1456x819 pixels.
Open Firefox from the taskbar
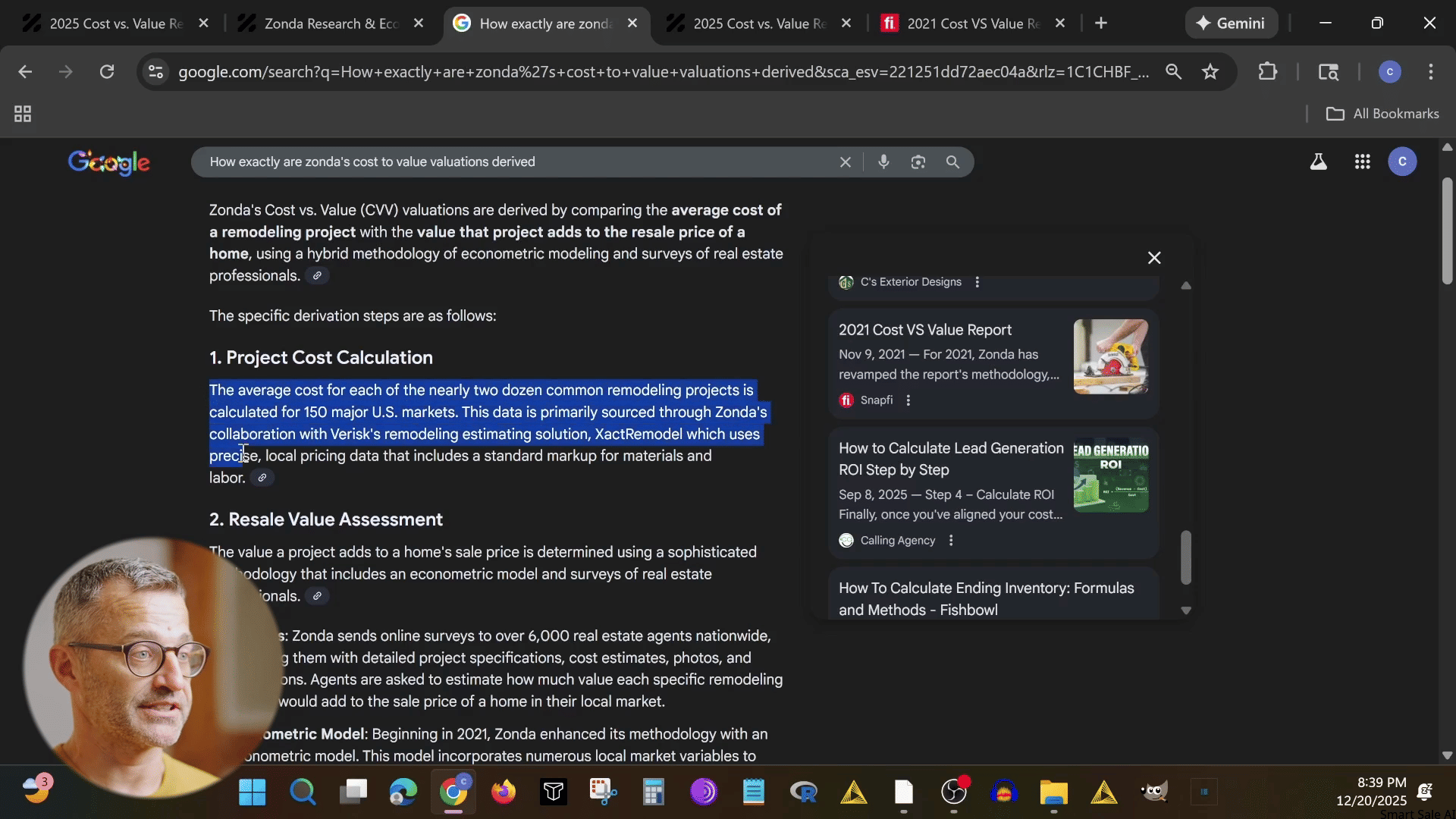click(x=503, y=792)
